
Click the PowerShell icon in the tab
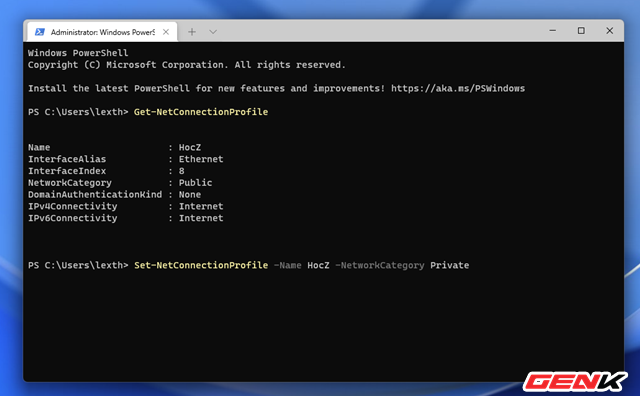click(x=40, y=32)
